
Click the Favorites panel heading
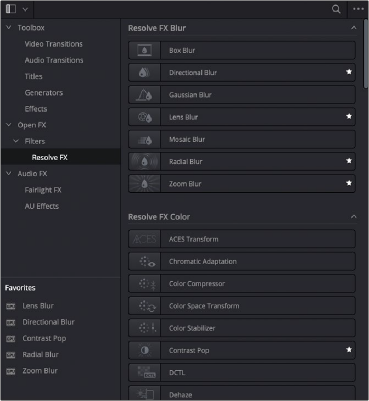20,288
